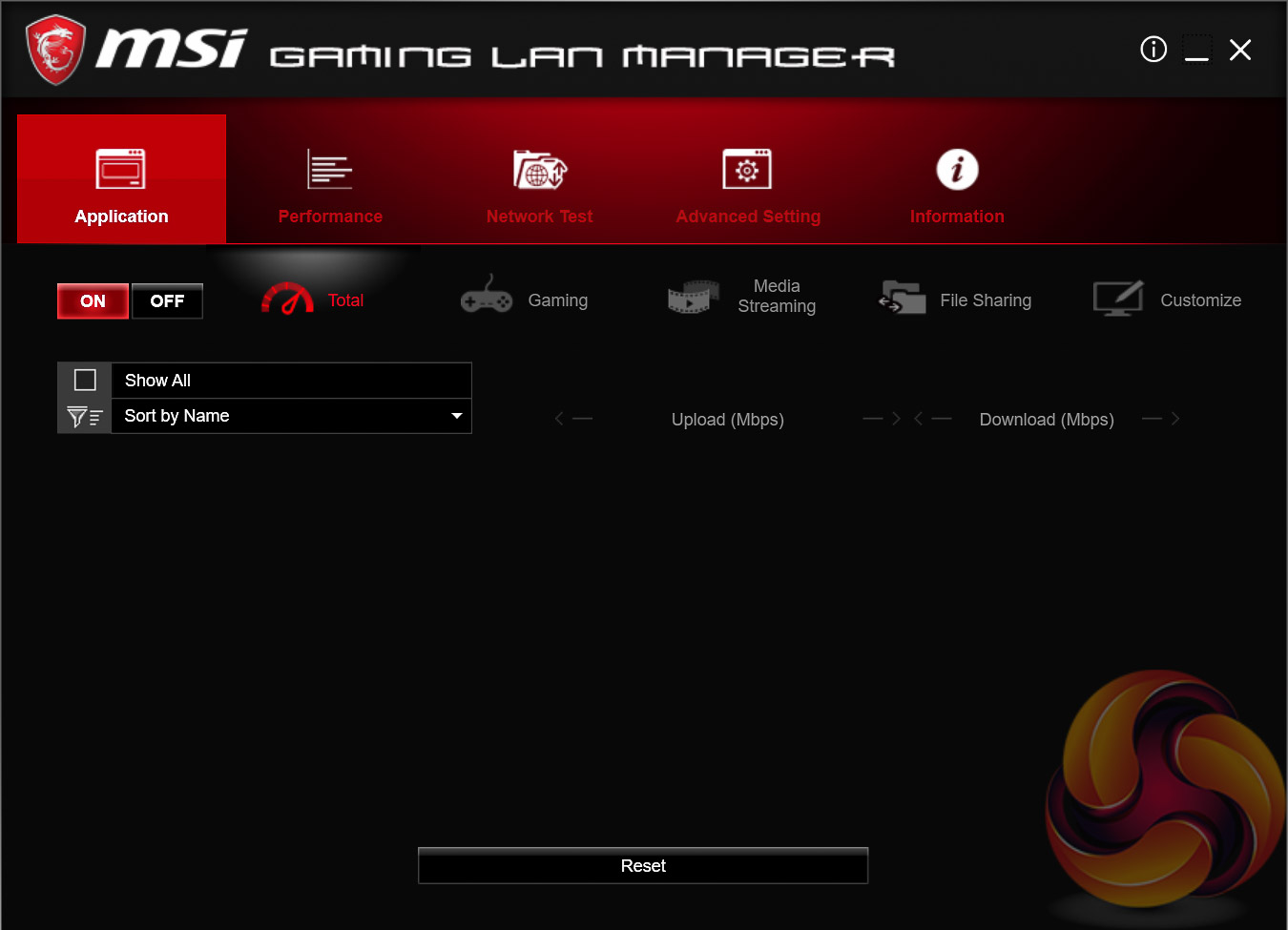Viewport: 1288px width, 930px height.
Task: Click the Reset button
Action: pos(643,866)
